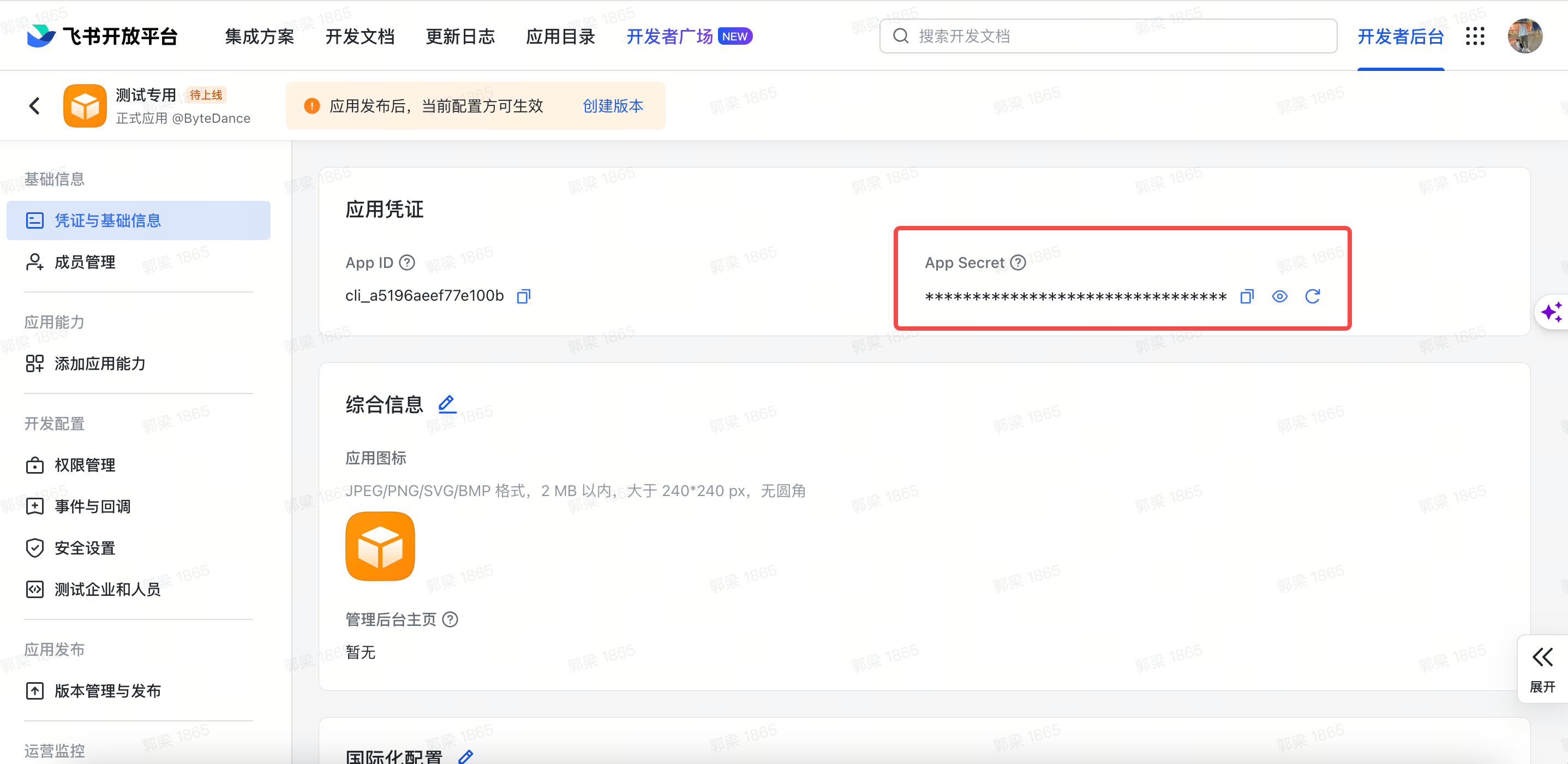Click the Feishu Open Platform logo
This screenshot has width=1568, height=764.
point(101,37)
